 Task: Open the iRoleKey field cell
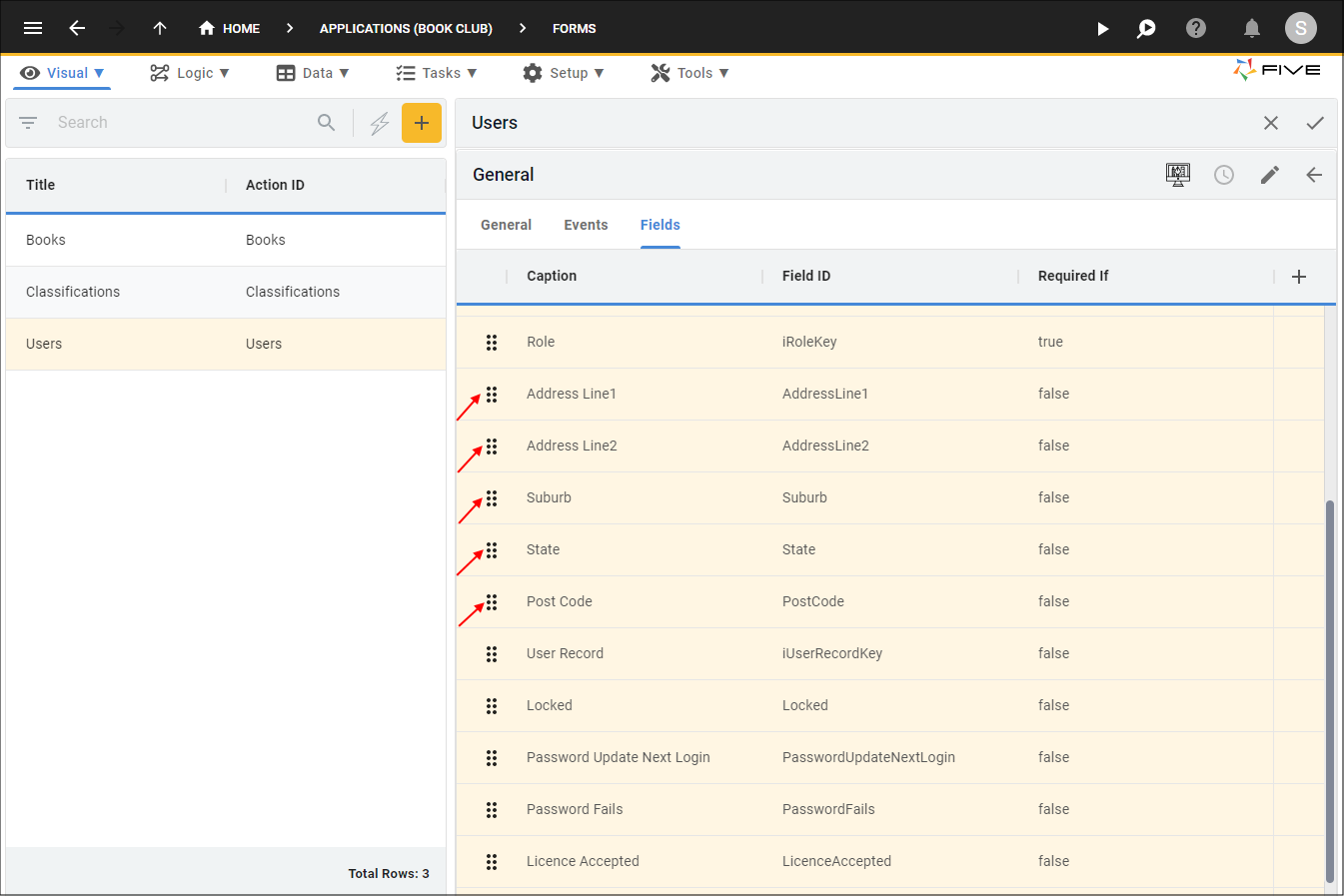coord(809,342)
